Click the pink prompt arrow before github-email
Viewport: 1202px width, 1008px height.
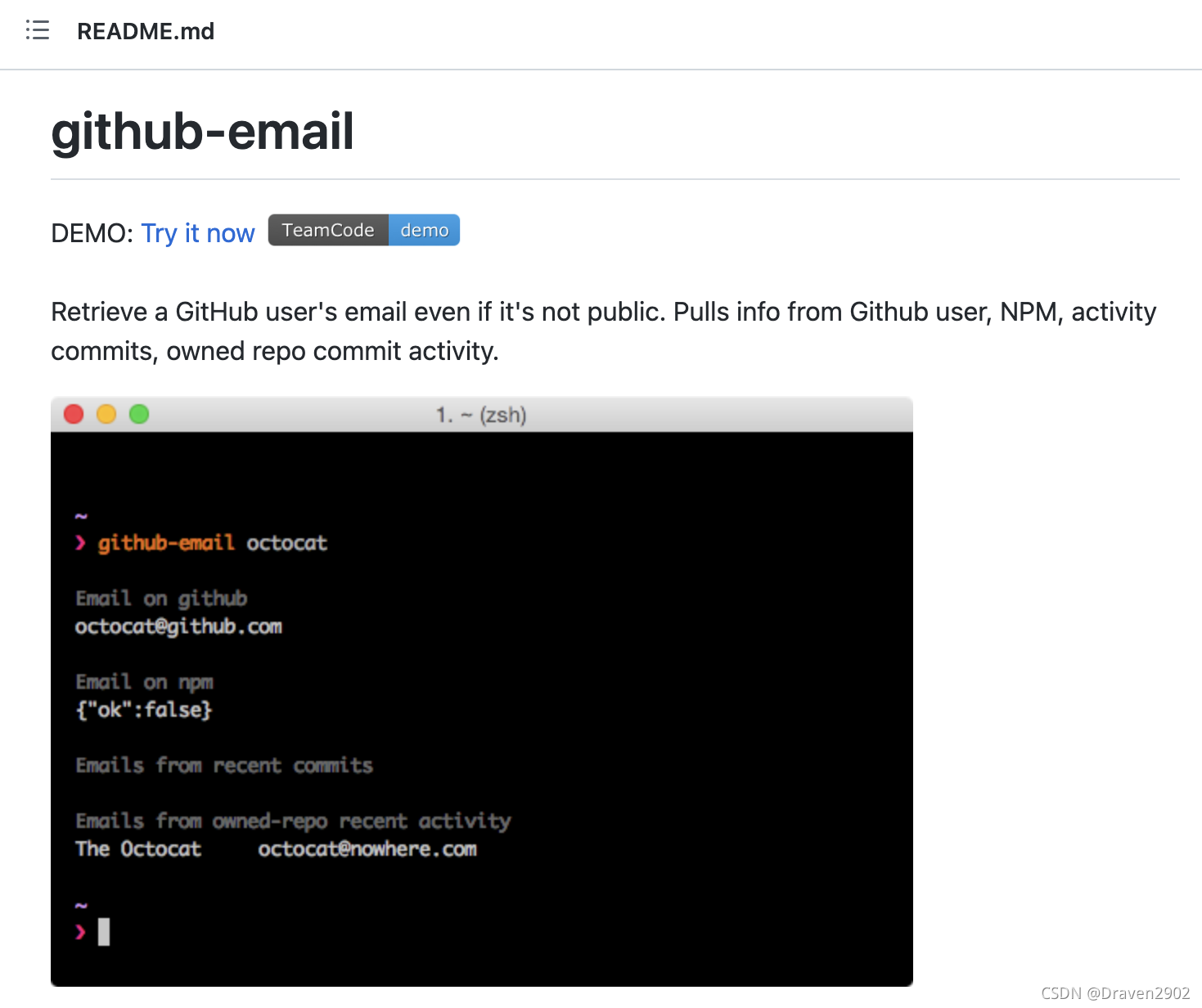[x=80, y=542]
